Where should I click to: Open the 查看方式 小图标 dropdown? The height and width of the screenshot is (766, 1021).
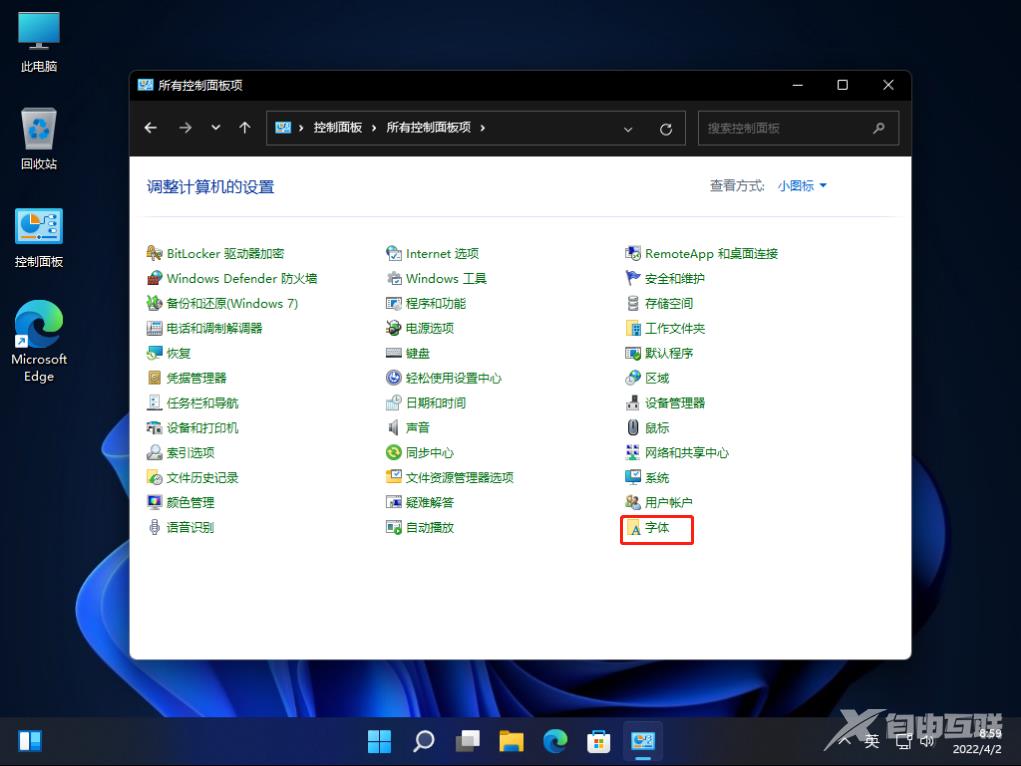coord(800,185)
